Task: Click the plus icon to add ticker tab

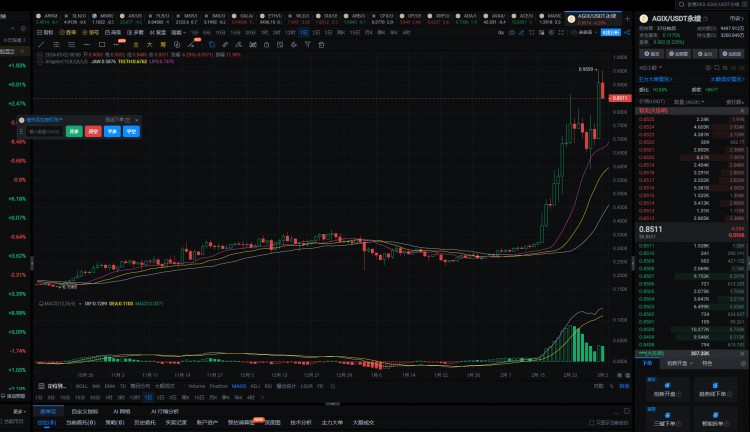Action: pyautogui.click(x=628, y=19)
